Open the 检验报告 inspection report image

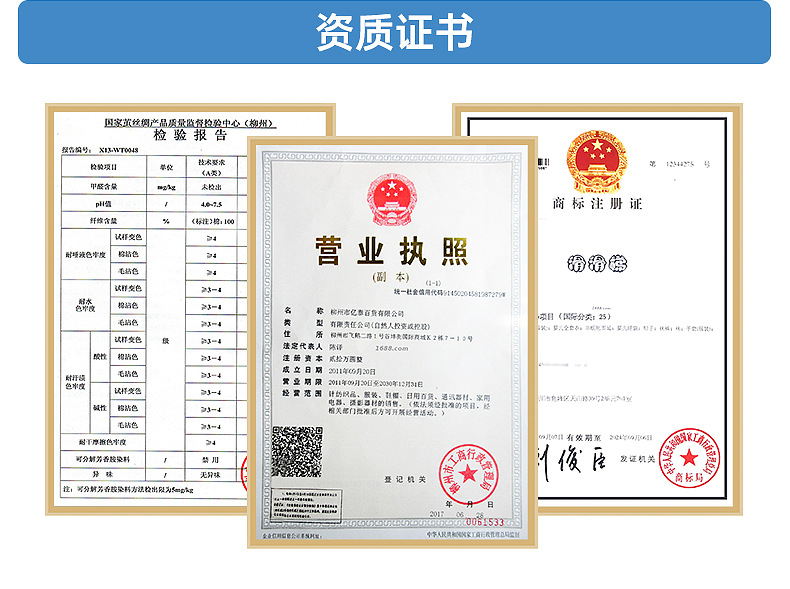coord(149,308)
